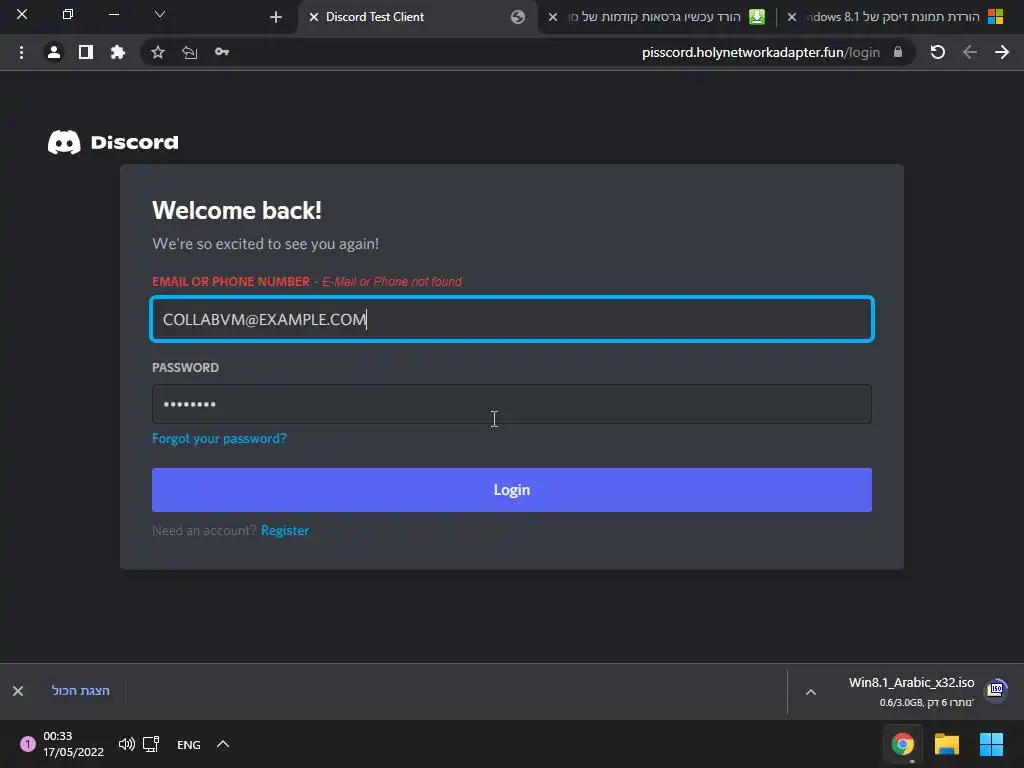Open the Chrome profile avatar icon

click(54, 52)
